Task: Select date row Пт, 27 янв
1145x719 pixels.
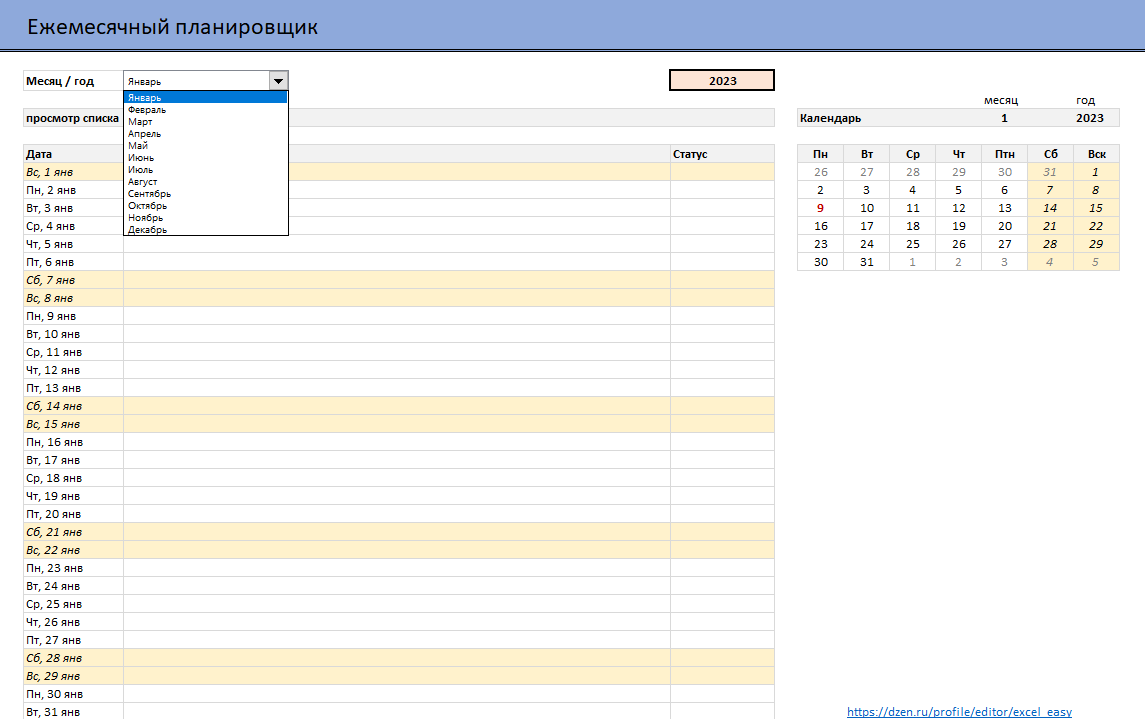Action: [x=73, y=640]
